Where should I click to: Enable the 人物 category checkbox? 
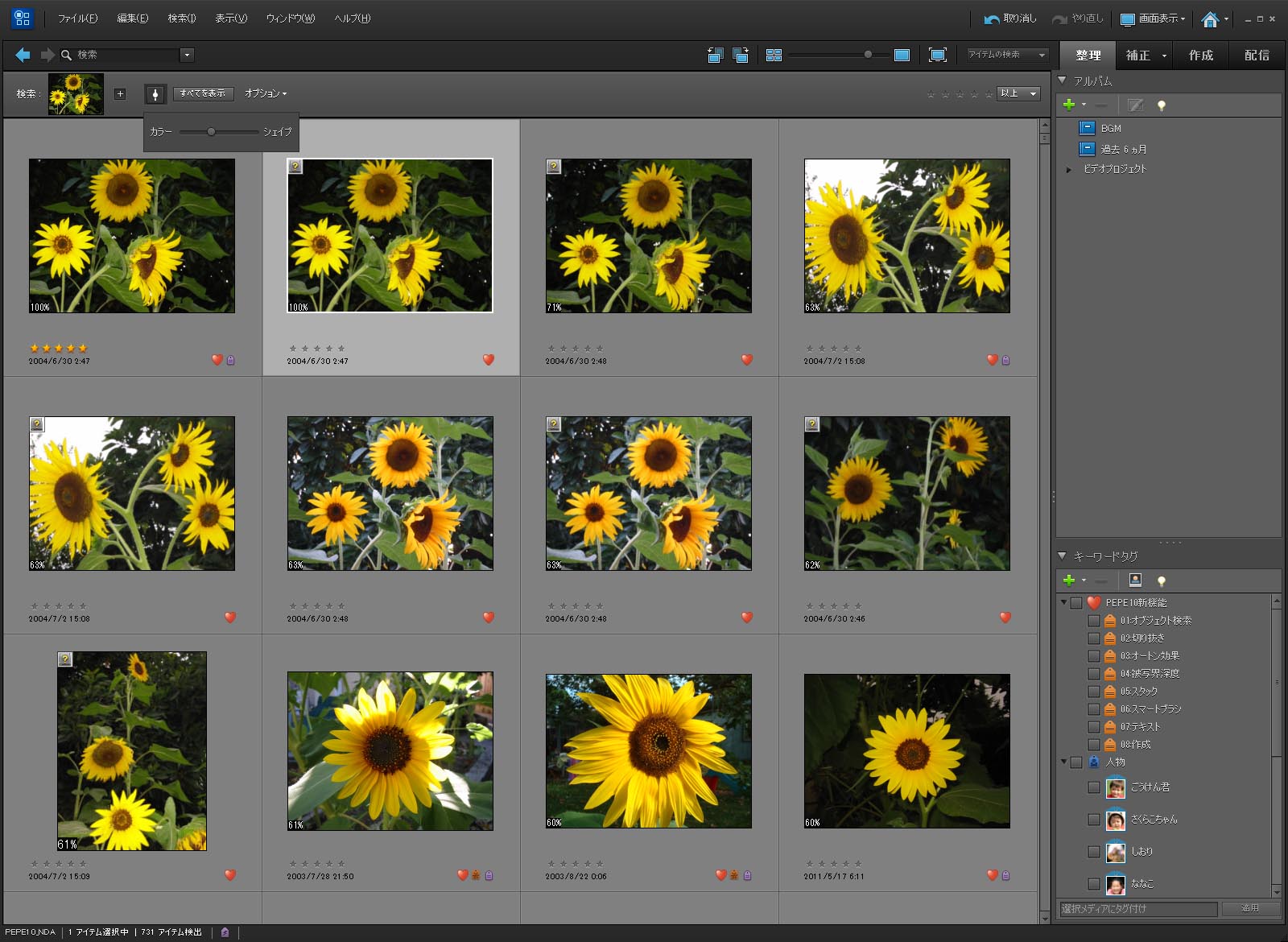click(1076, 762)
